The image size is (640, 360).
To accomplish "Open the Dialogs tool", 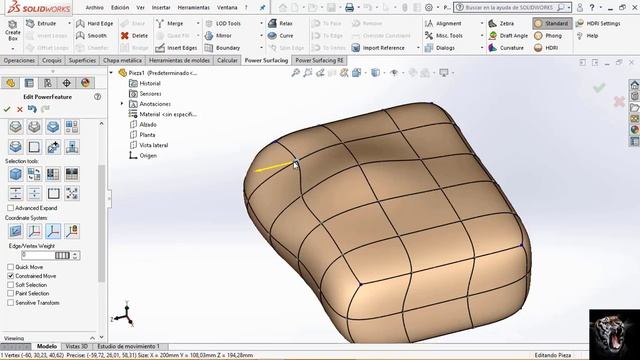I will coord(440,48).
